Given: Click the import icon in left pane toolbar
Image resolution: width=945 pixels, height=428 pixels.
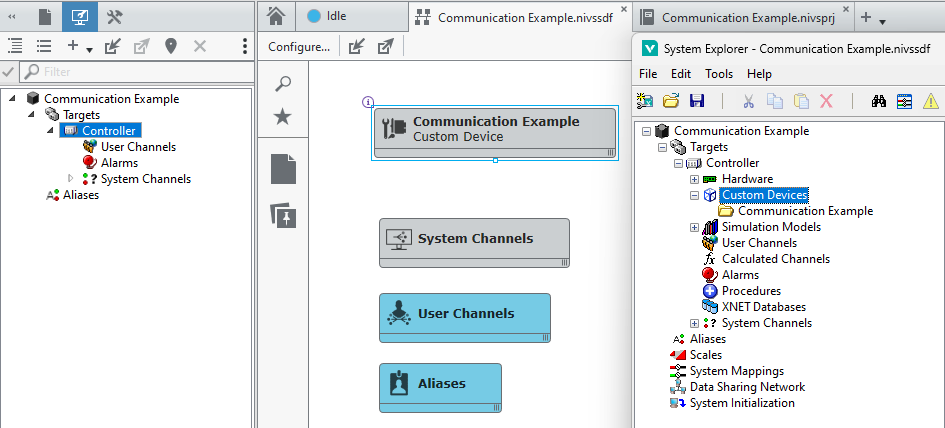Looking at the screenshot, I should click(112, 46).
